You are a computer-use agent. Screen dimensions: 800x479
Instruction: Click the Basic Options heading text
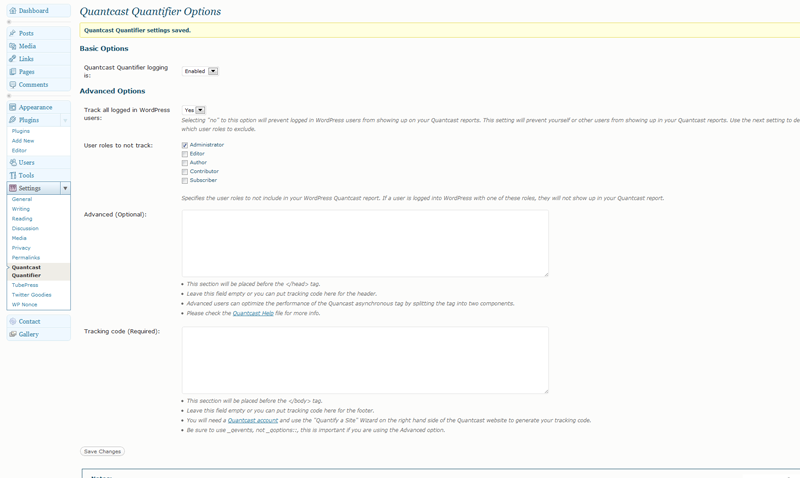click(x=104, y=49)
